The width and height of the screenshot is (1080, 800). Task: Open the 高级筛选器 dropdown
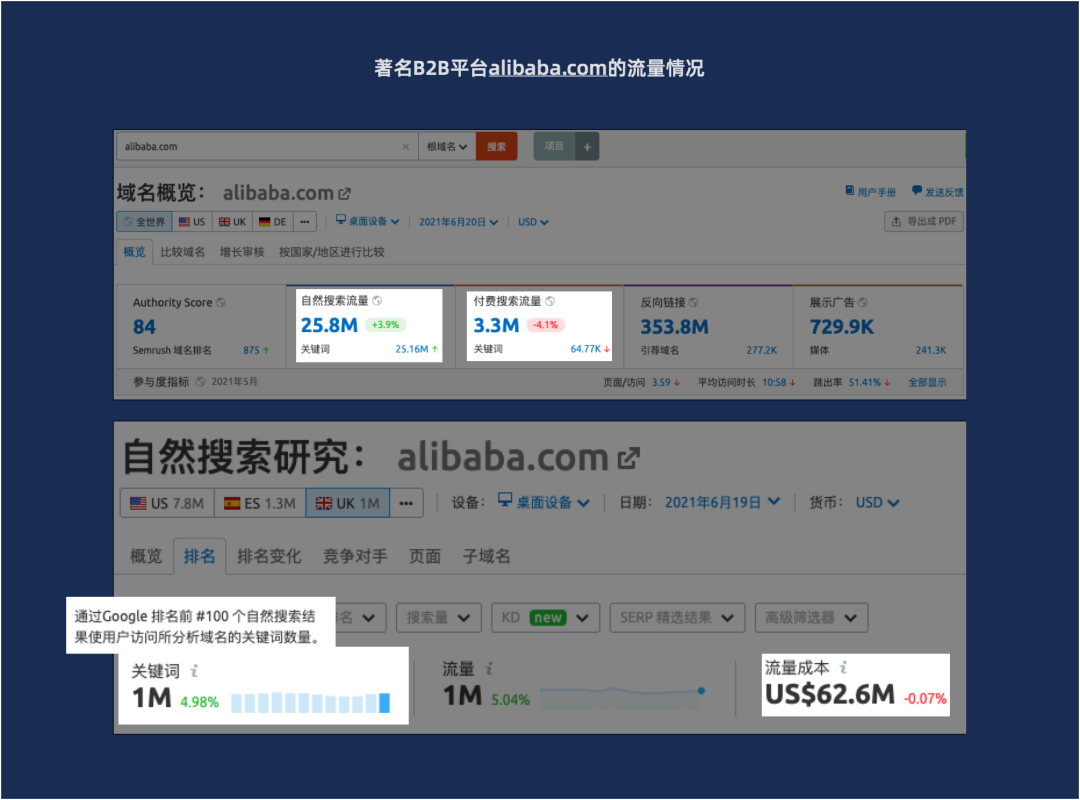[x=811, y=618]
